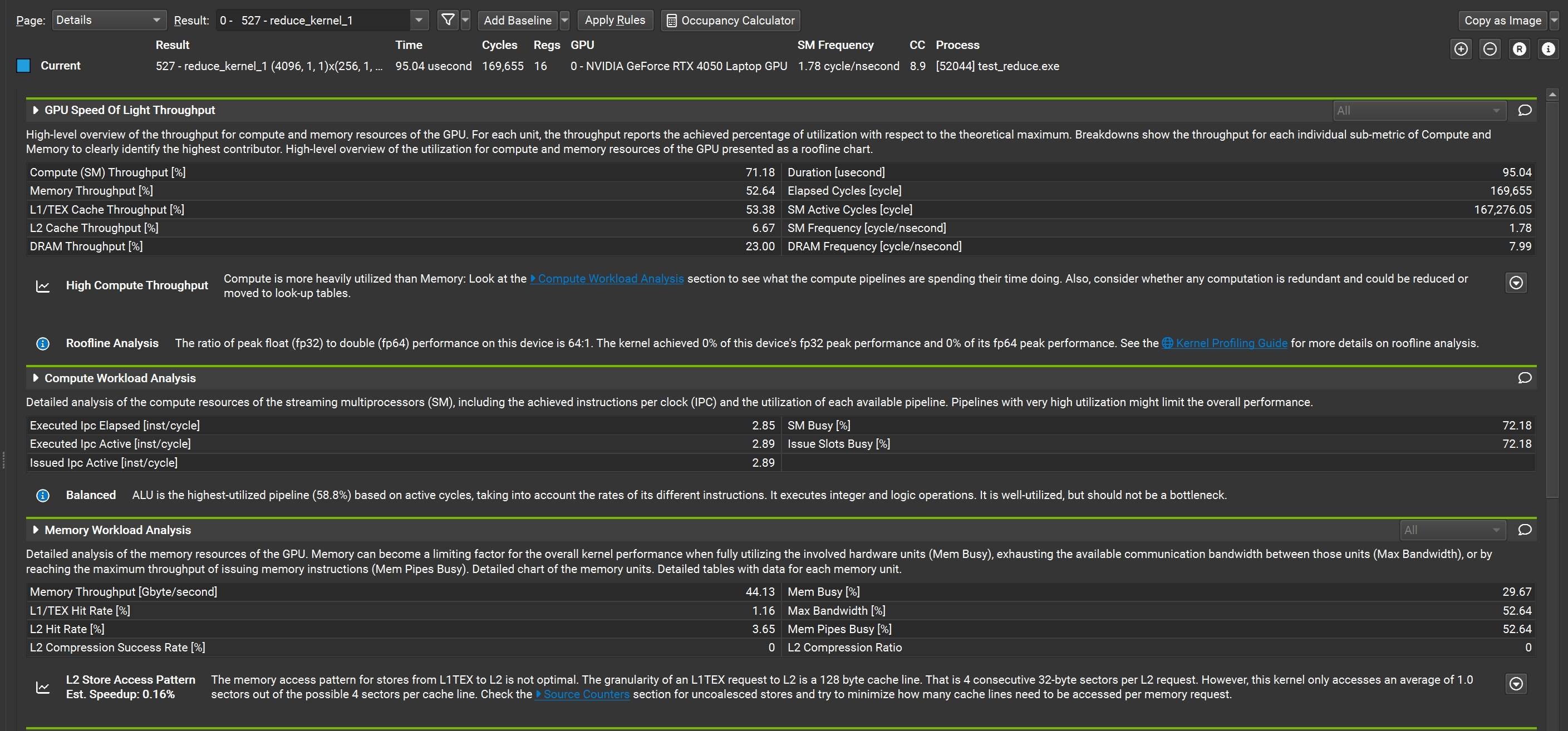Click the collapse-all minus circle icon
Screen dimensions: 1568x731
click(x=1490, y=50)
